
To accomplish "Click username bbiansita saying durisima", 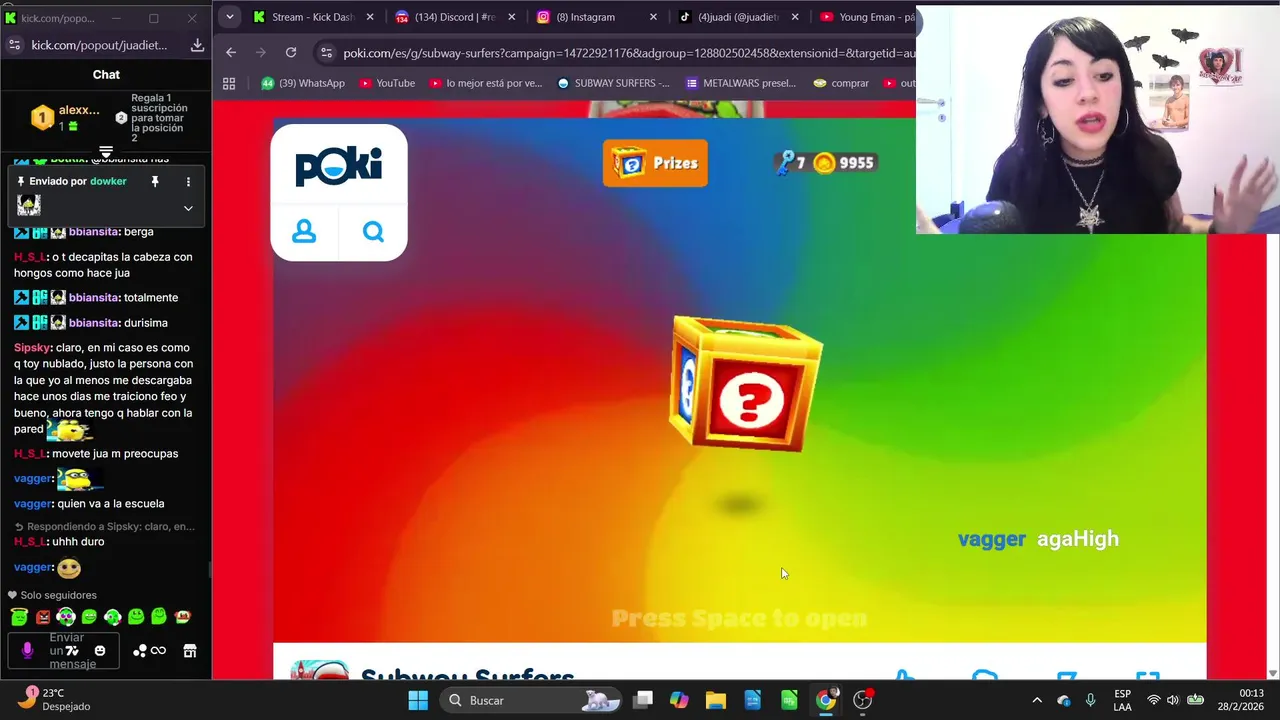I will click(93, 323).
